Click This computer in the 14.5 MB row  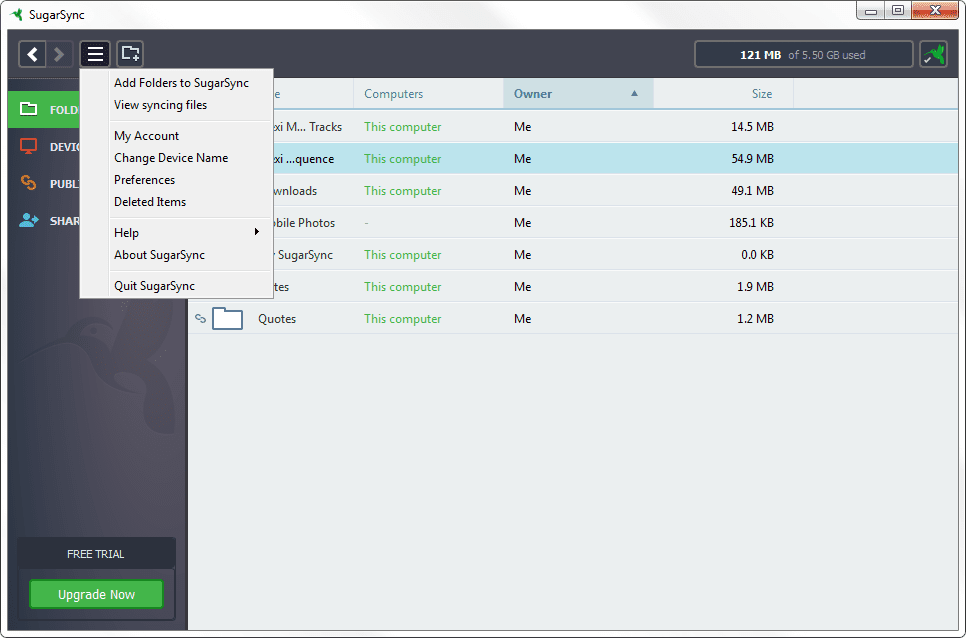click(x=402, y=127)
